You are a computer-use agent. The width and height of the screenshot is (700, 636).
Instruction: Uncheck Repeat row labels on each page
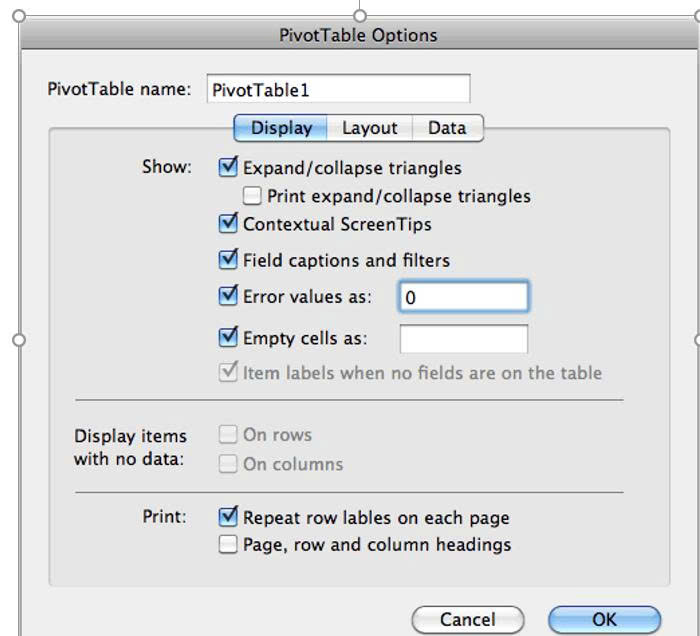pyautogui.click(x=228, y=518)
